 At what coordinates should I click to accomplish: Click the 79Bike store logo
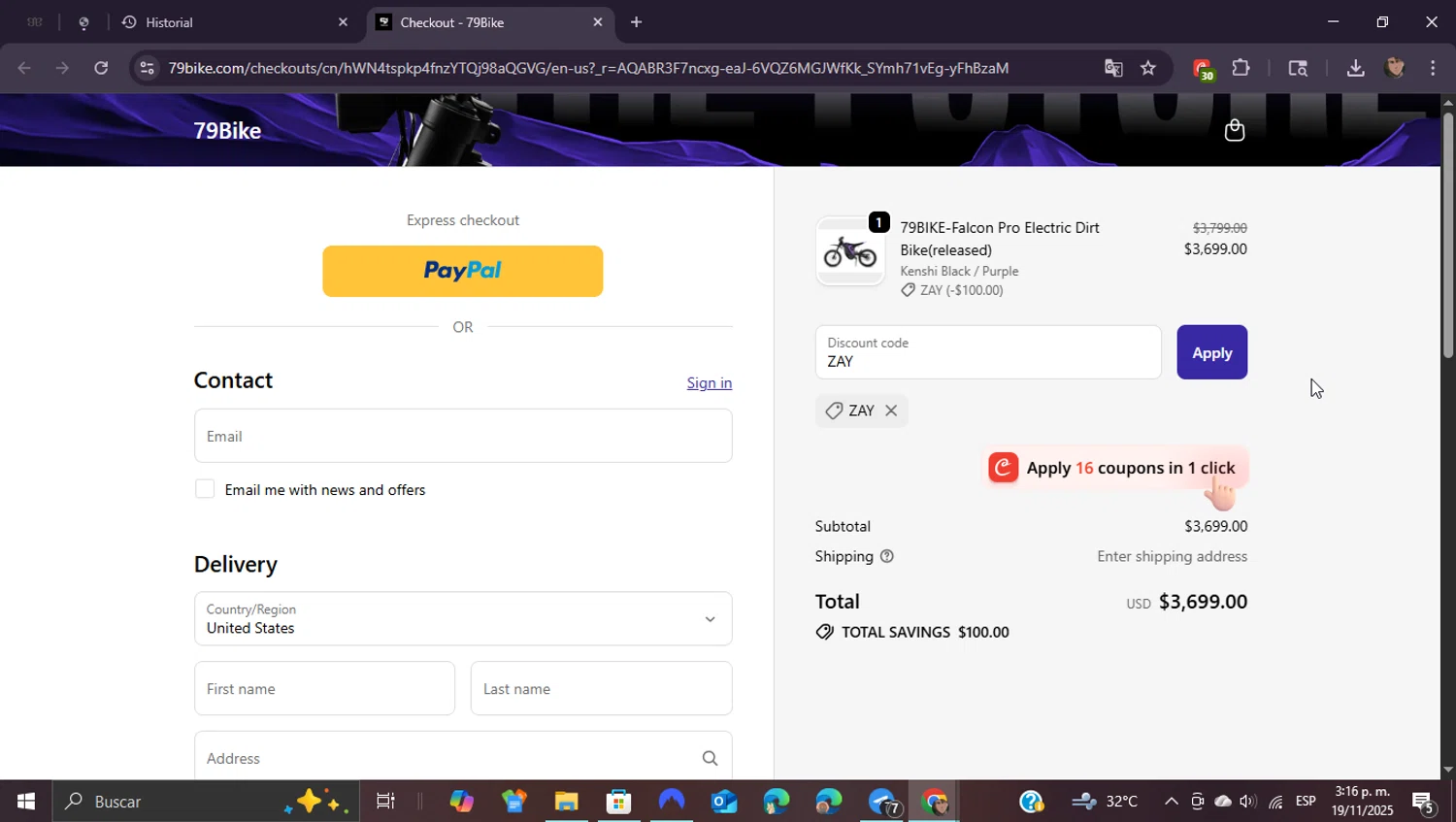pos(227,130)
